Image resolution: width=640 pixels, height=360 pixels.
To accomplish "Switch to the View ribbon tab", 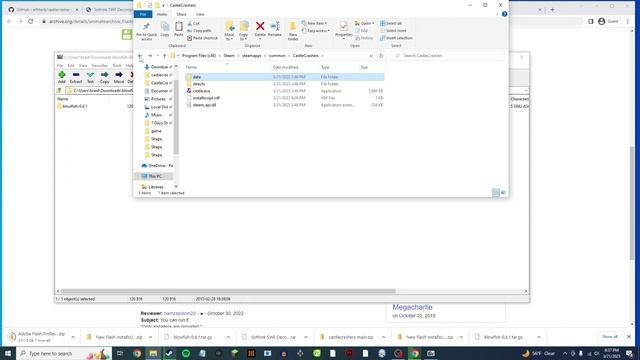I will click(x=200, y=14).
